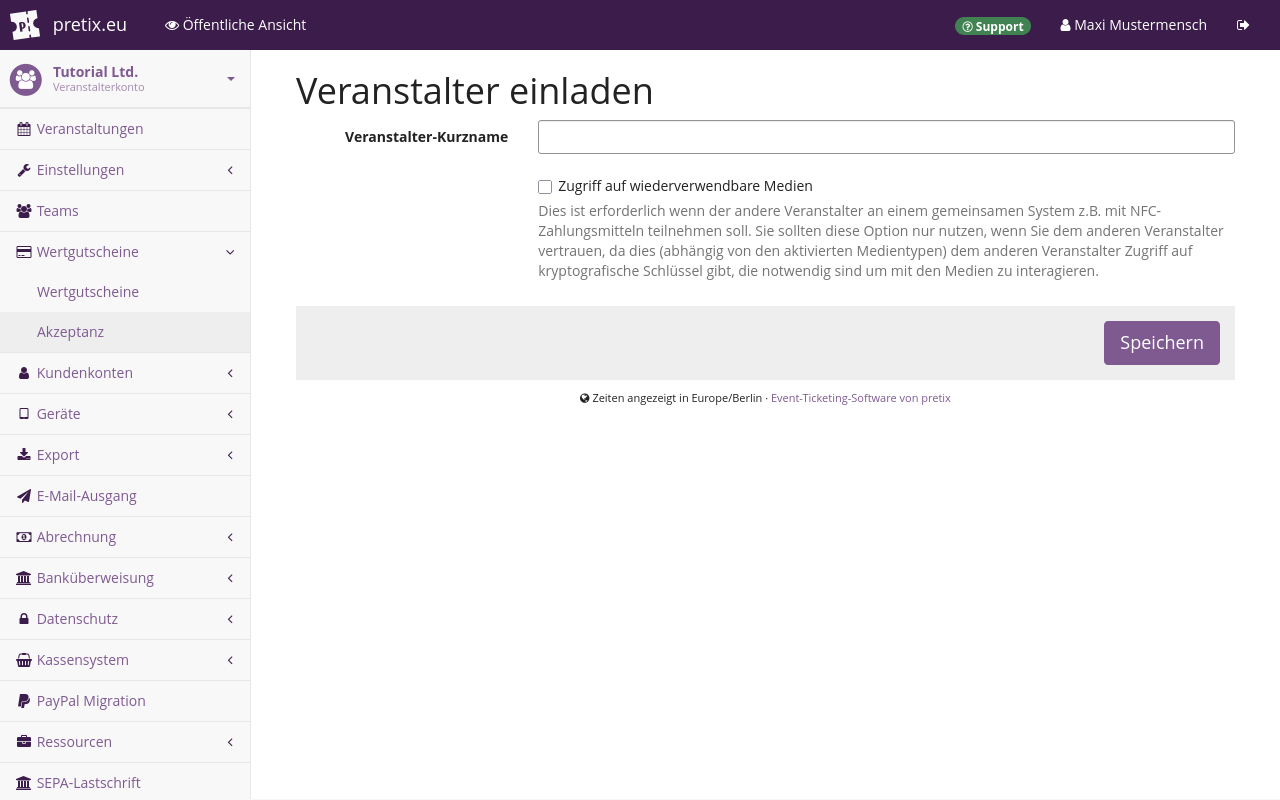
Task: Click the E-Mail-Ausgang paper plane icon
Action: pyautogui.click(x=24, y=496)
